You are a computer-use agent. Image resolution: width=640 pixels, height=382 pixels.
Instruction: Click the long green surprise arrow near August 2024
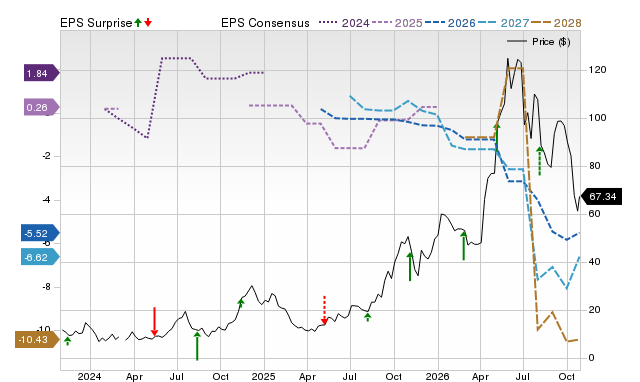pyautogui.click(x=197, y=346)
